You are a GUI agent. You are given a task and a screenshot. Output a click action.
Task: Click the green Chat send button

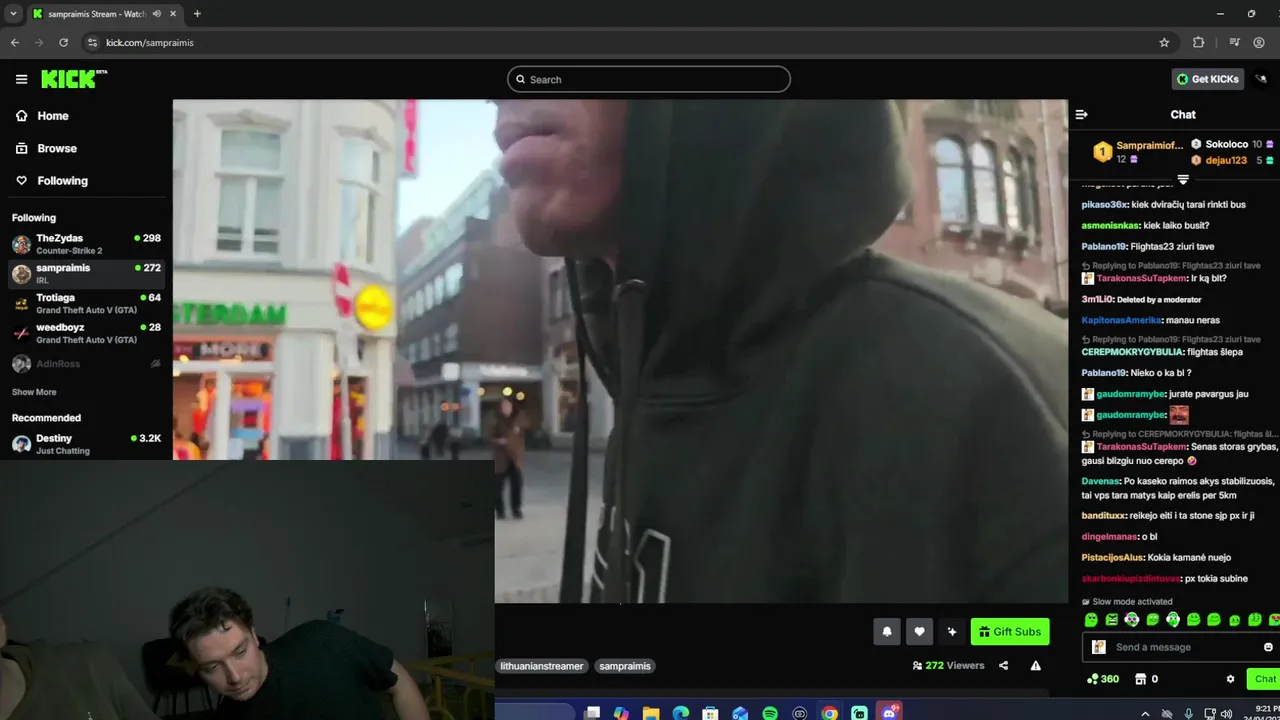(1264, 679)
